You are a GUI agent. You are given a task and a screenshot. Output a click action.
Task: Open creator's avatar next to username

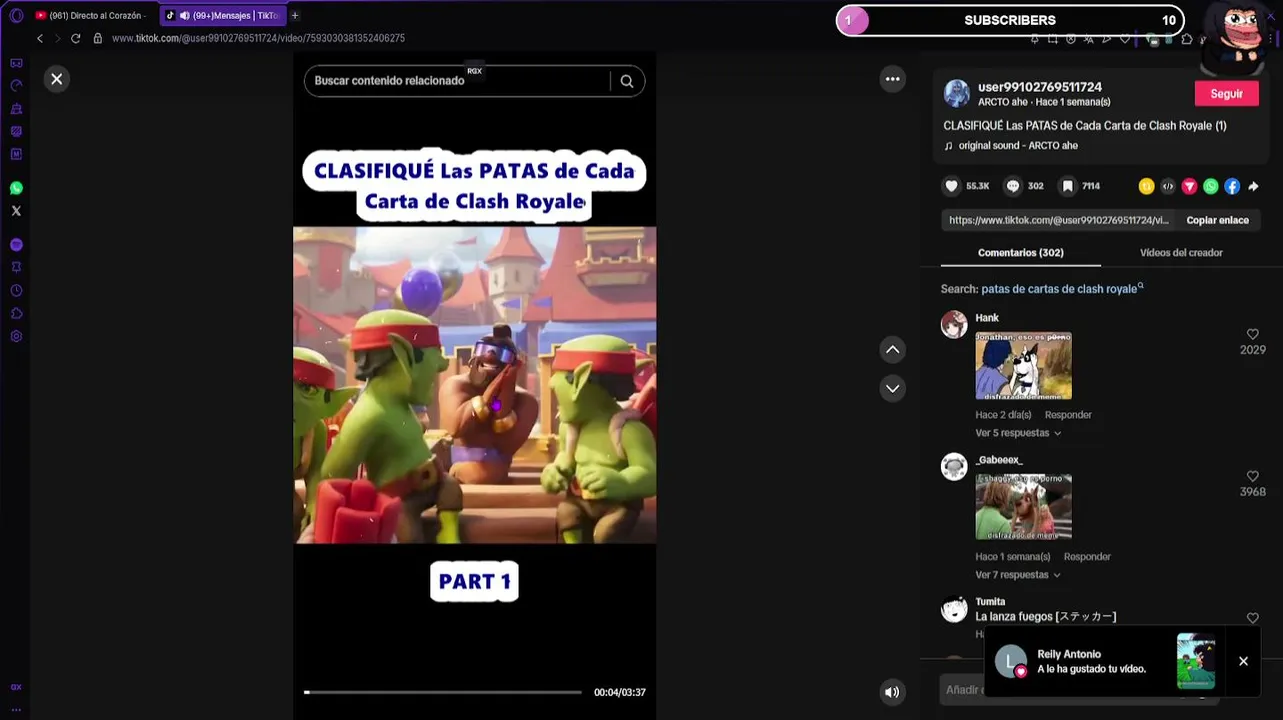[957, 94]
